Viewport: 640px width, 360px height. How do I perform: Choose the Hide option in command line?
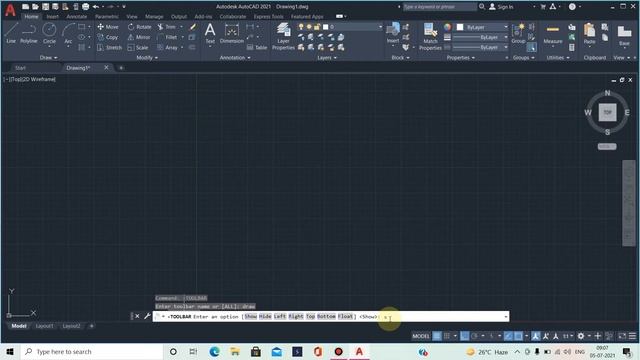click(265, 316)
